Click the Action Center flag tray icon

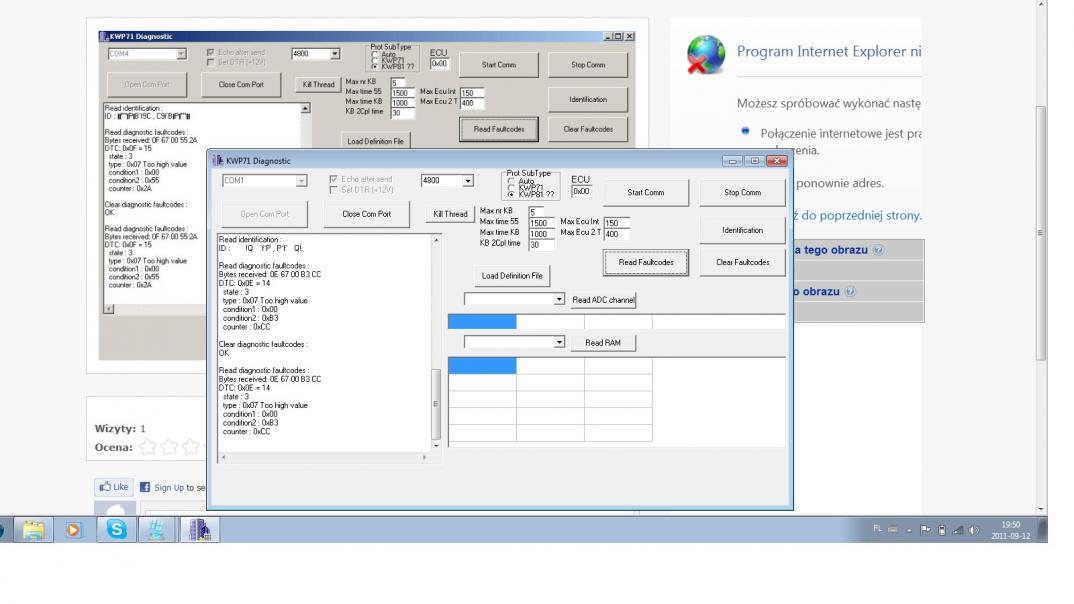point(925,529)
